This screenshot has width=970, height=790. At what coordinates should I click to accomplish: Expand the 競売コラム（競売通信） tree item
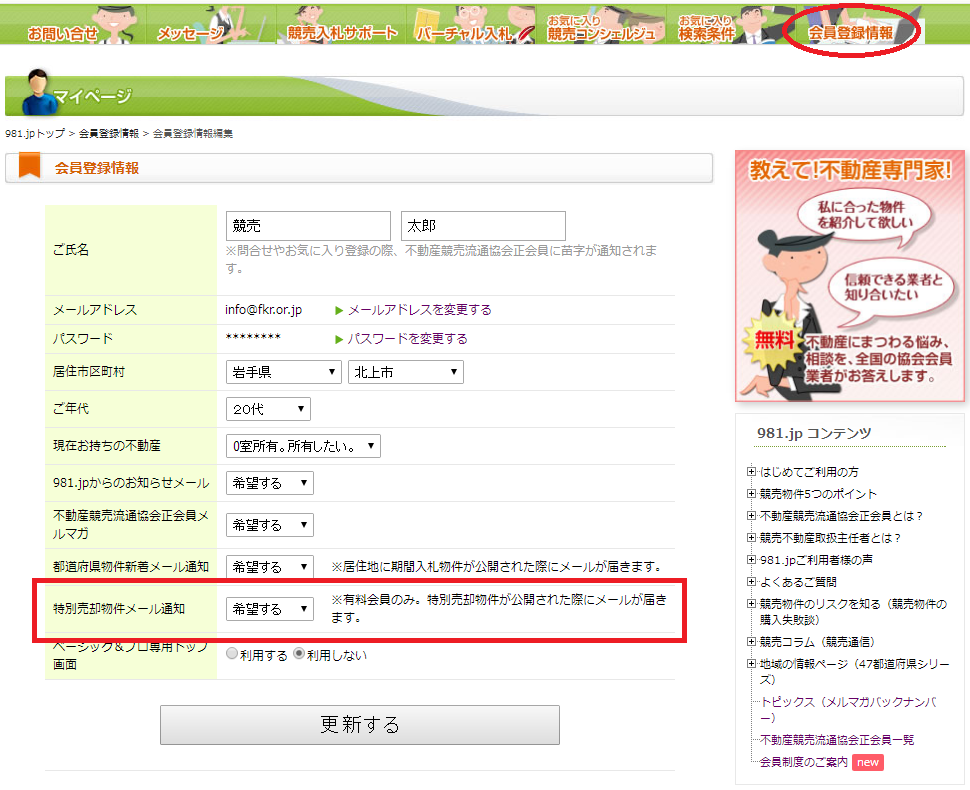(752, 642)
